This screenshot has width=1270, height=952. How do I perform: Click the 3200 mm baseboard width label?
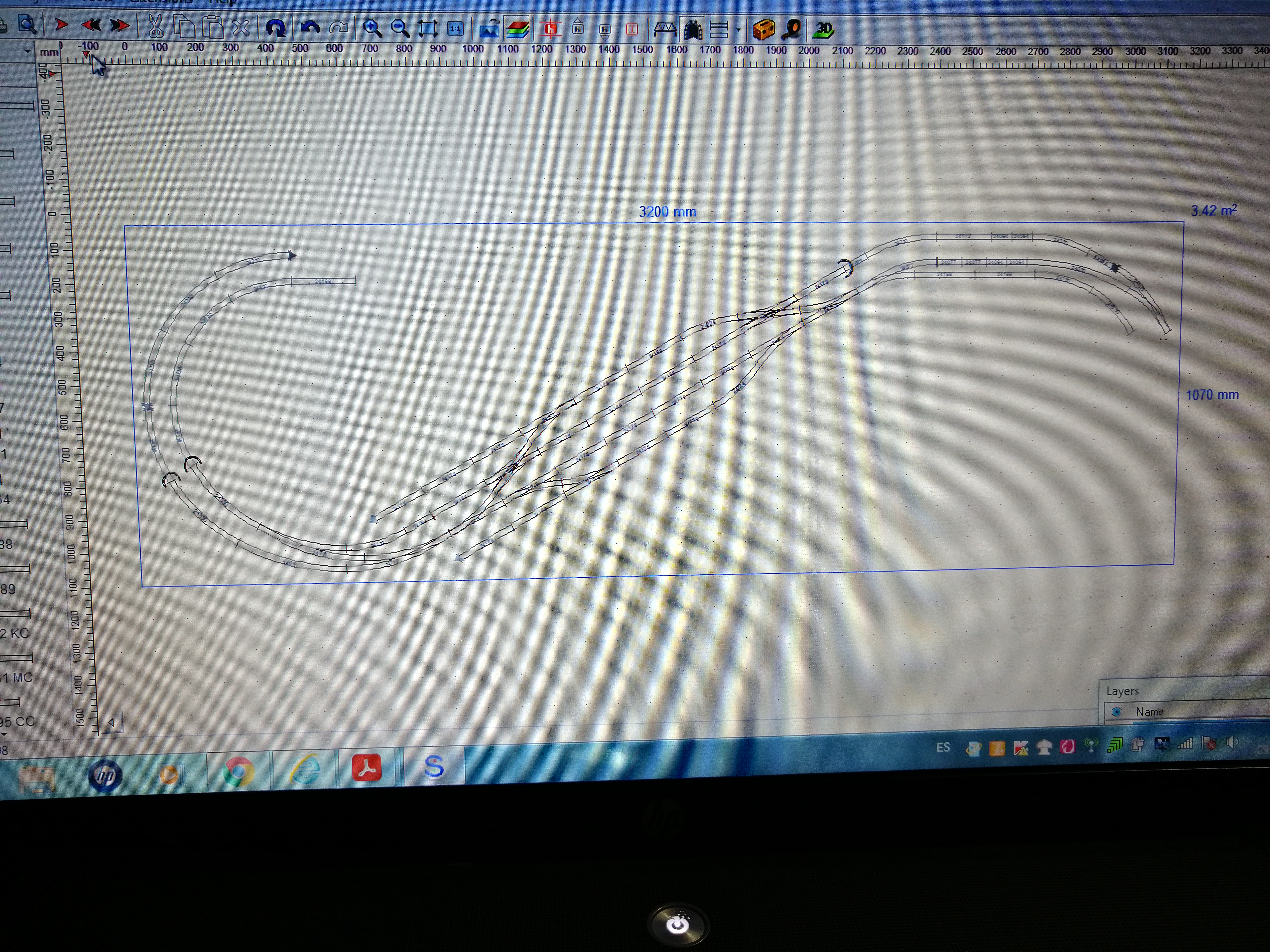(x=668, y=212)
